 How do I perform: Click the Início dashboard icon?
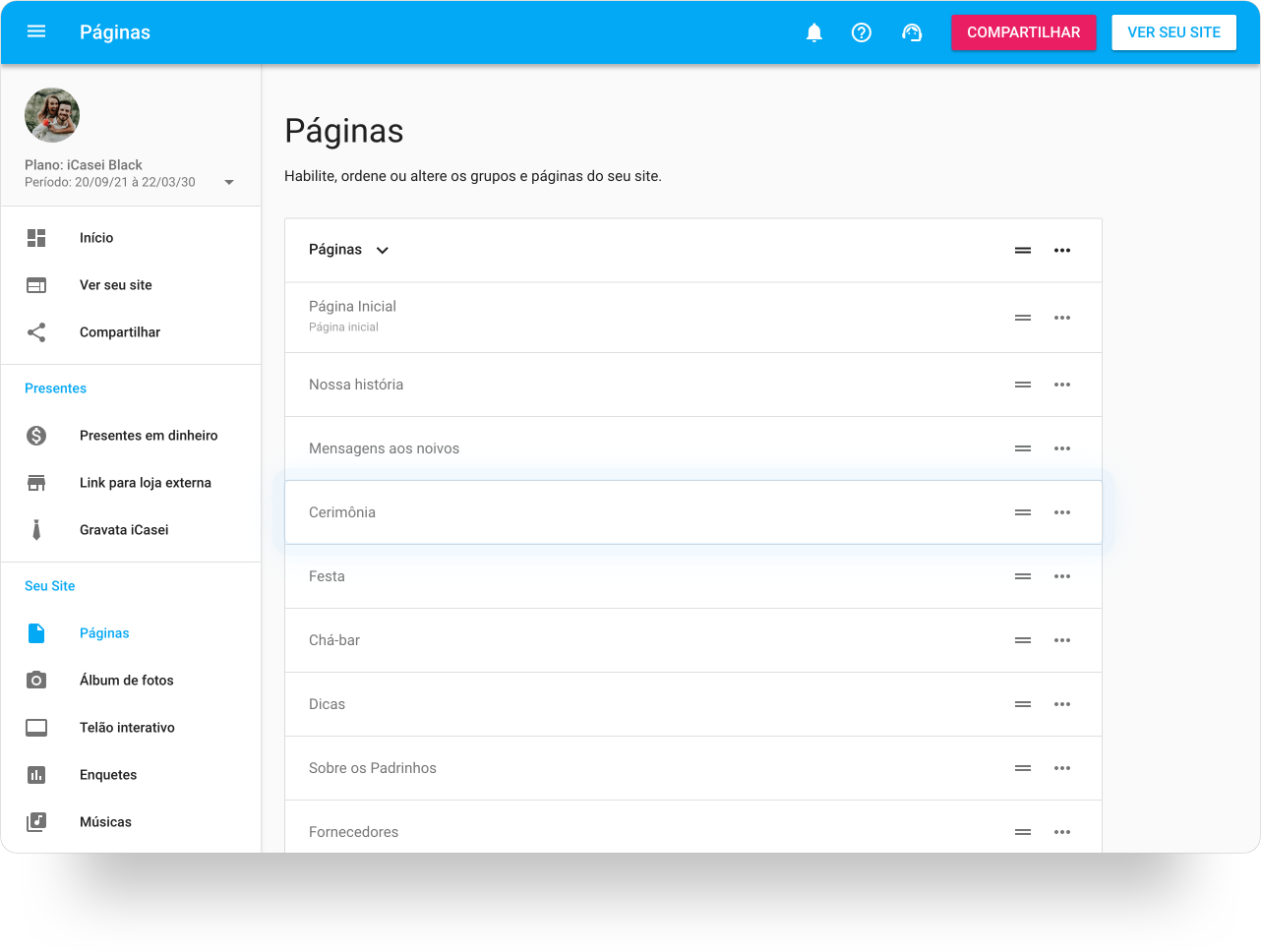36,238
